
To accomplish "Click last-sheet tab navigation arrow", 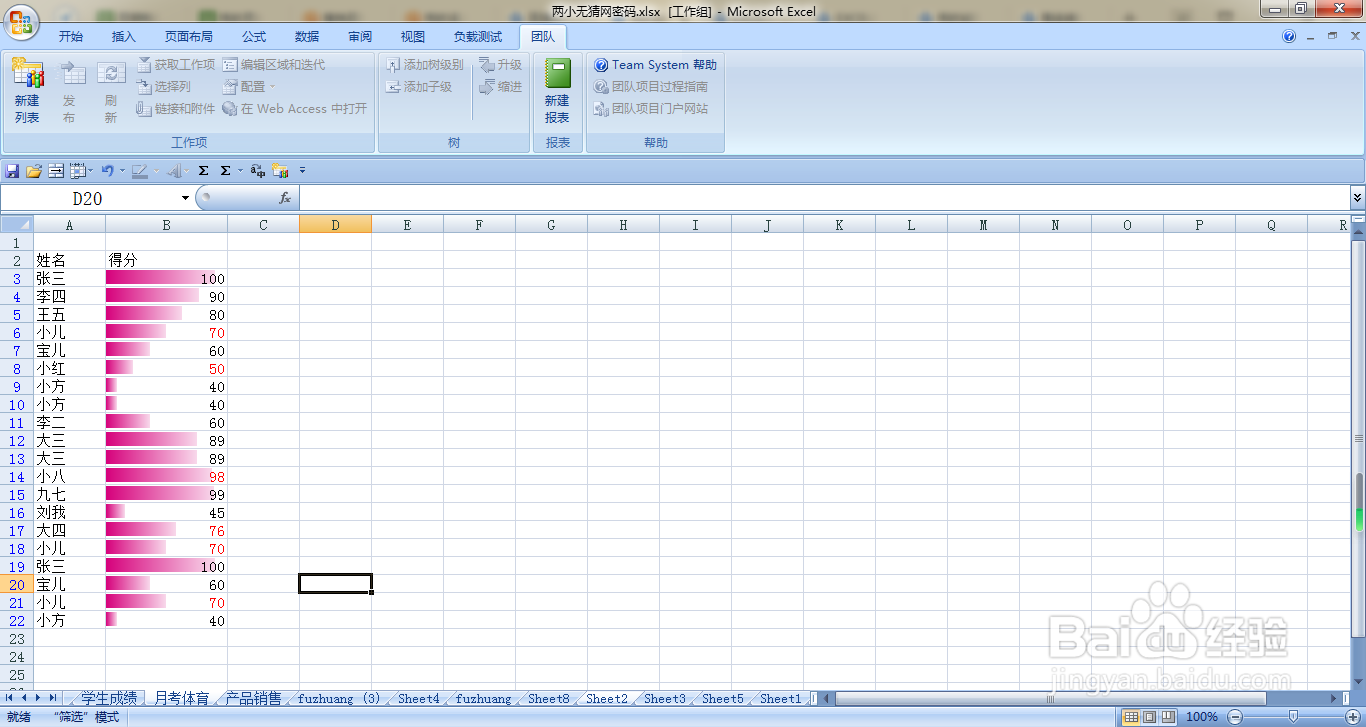I will coord(53,698).
